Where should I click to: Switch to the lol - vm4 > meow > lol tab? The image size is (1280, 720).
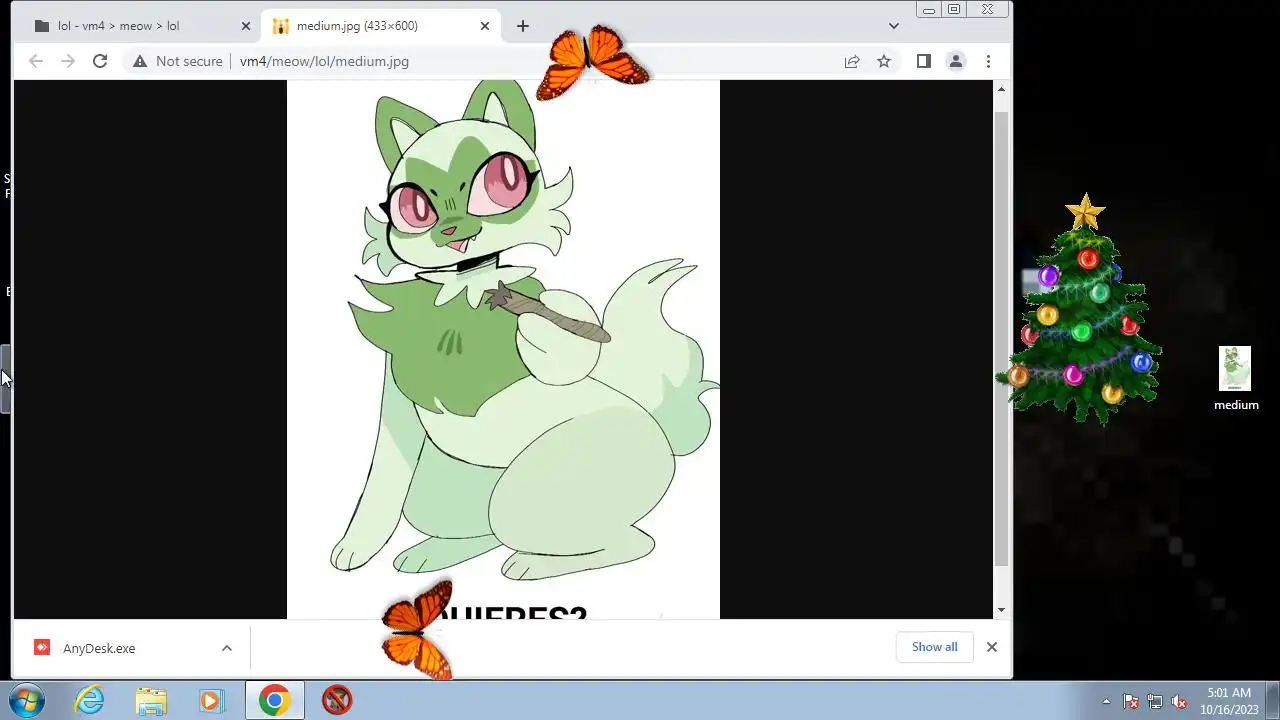pyautogui.click(x=140, y=26)
